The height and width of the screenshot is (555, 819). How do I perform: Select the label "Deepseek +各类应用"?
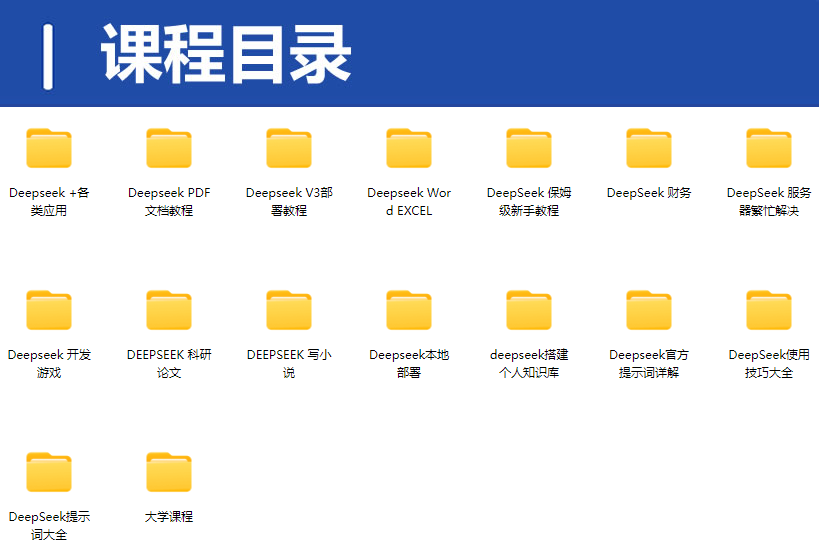click(49, 202)
